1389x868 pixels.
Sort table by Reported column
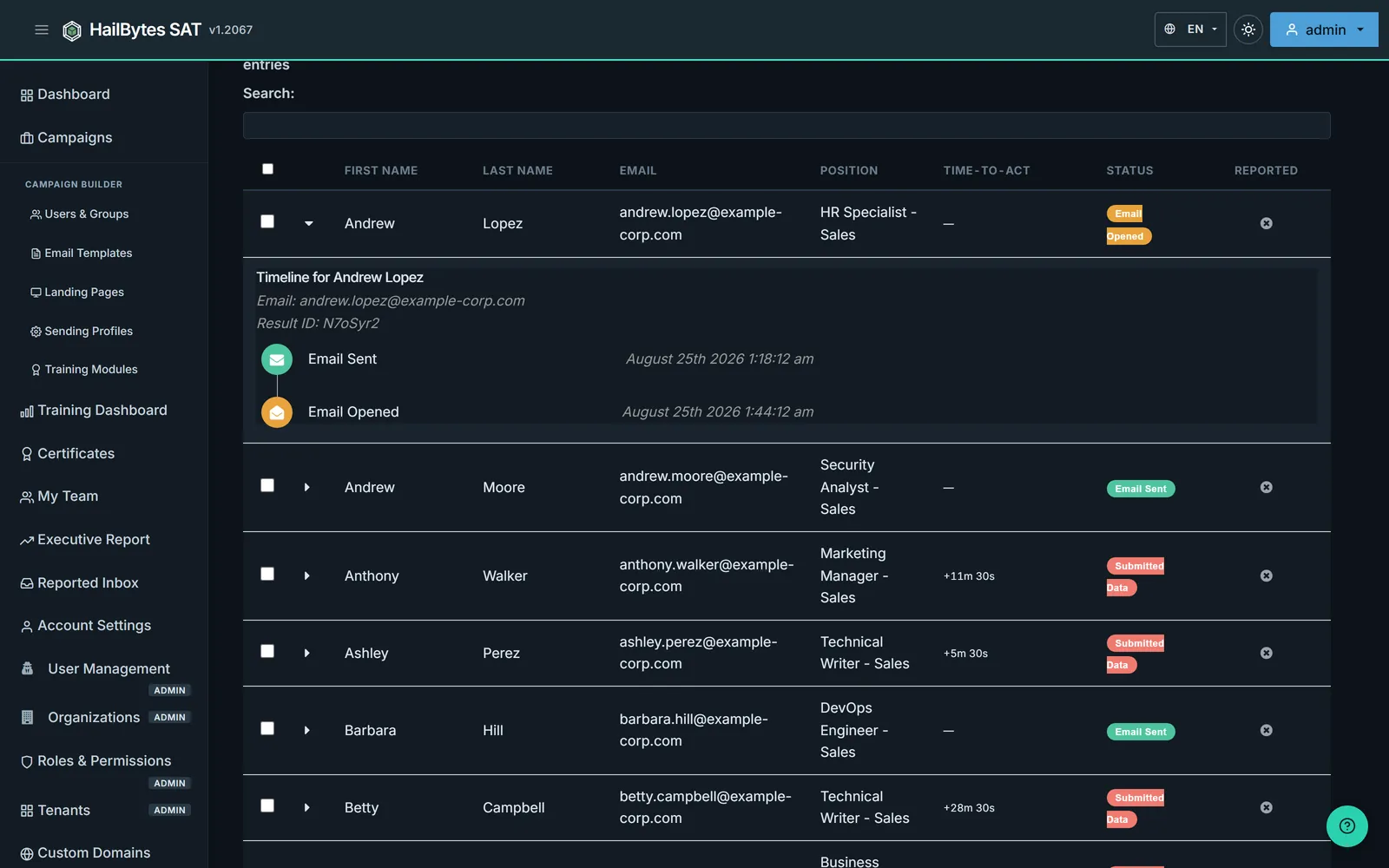1266,171
